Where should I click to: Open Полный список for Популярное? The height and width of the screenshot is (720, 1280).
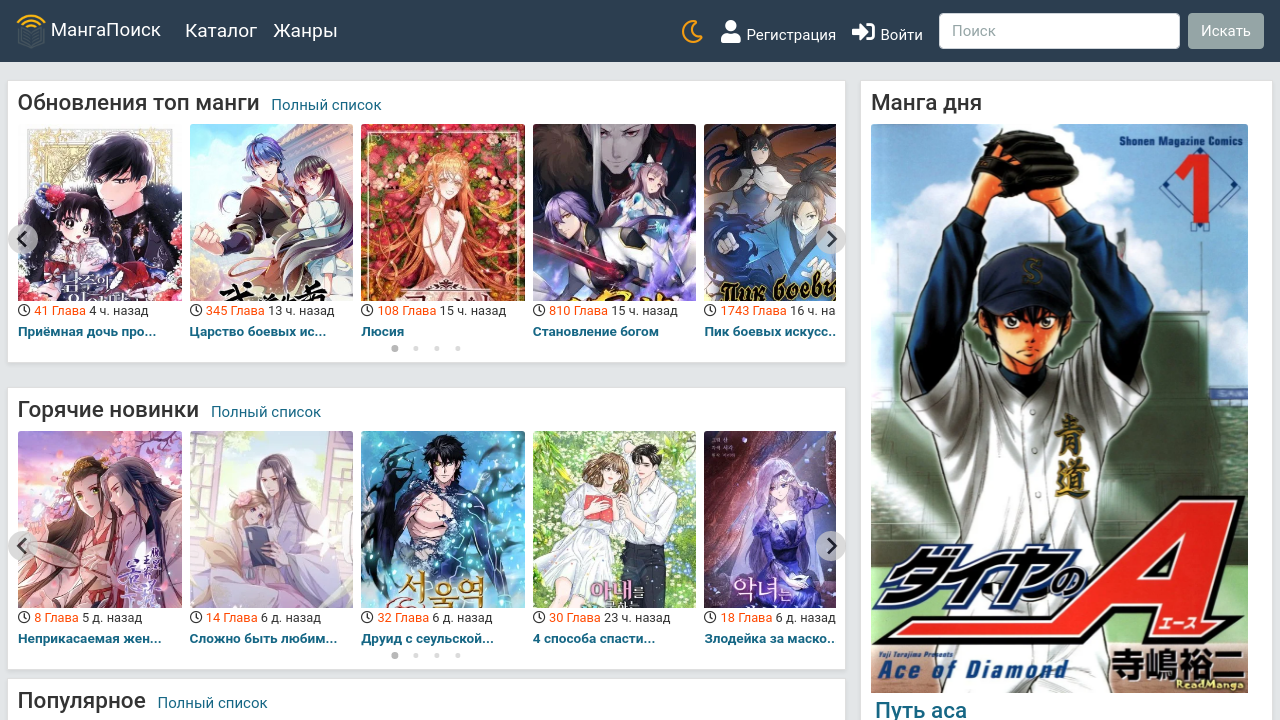213,703
